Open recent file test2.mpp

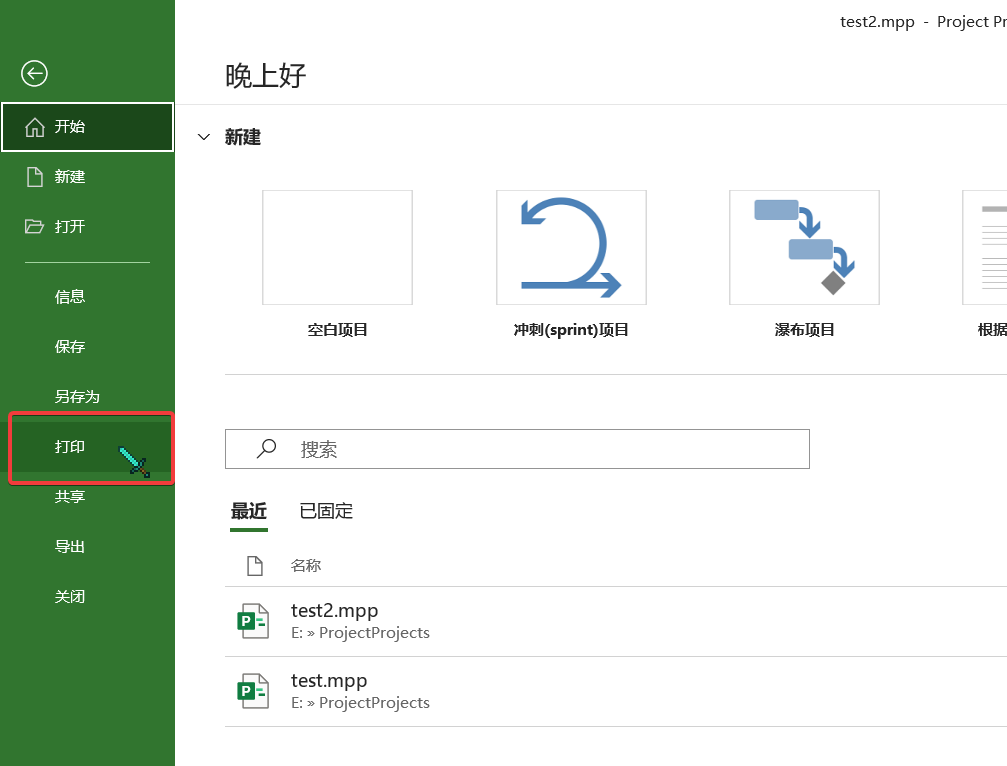point(616,622)
